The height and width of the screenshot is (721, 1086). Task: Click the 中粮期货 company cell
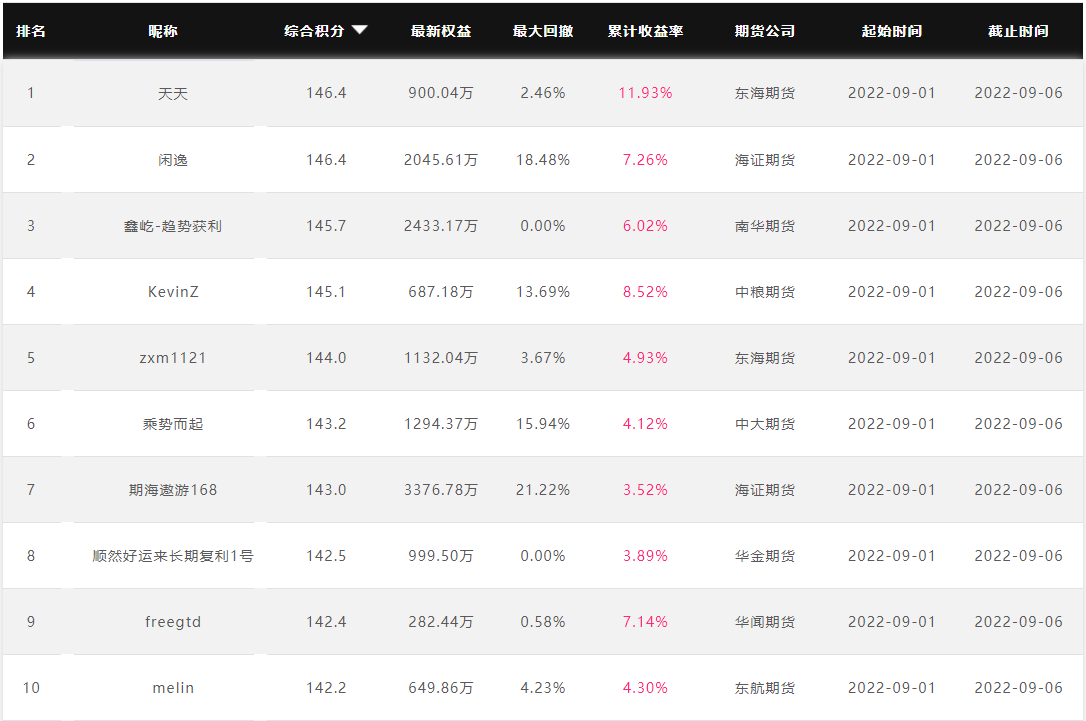765,292
